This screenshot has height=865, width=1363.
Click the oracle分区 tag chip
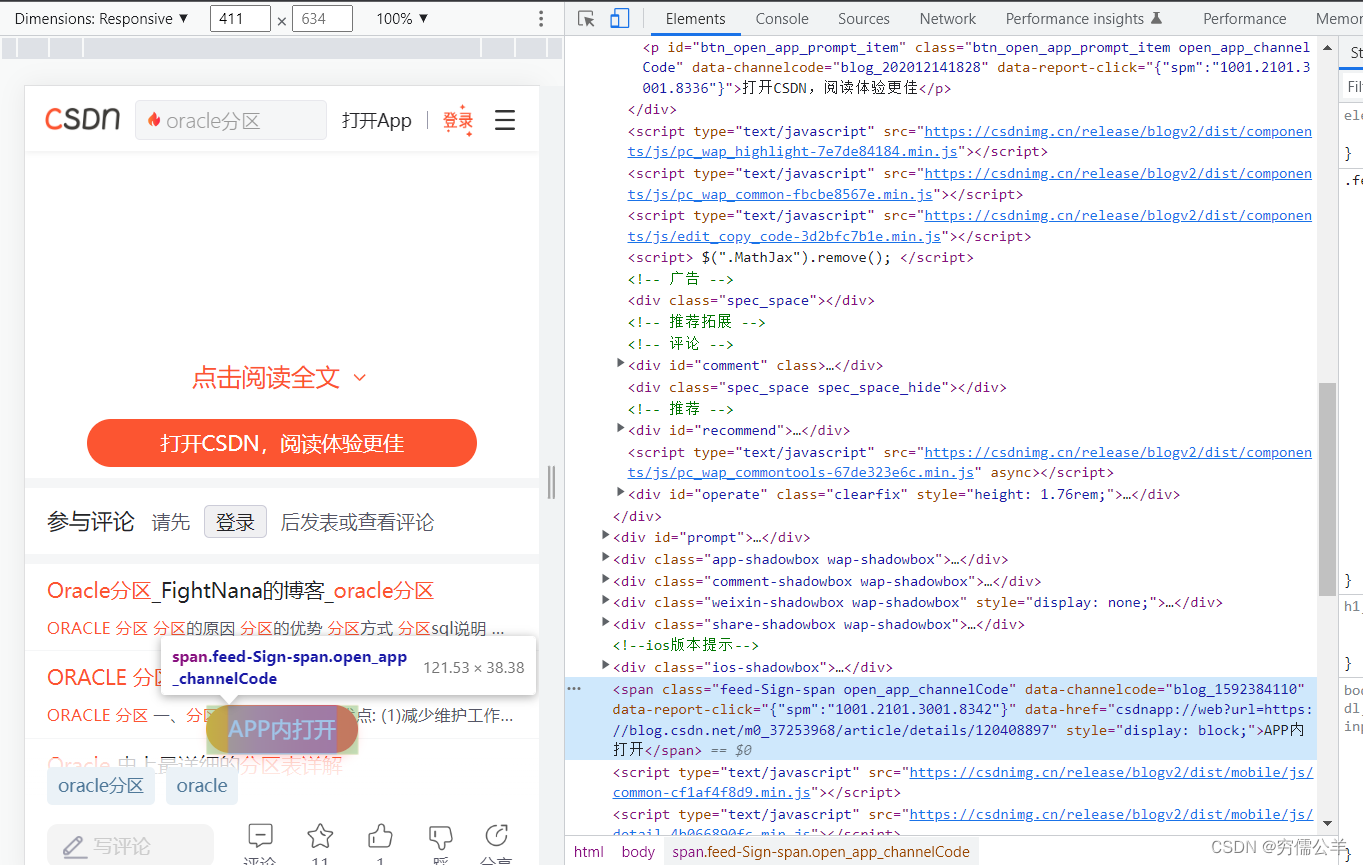(101, 786)
